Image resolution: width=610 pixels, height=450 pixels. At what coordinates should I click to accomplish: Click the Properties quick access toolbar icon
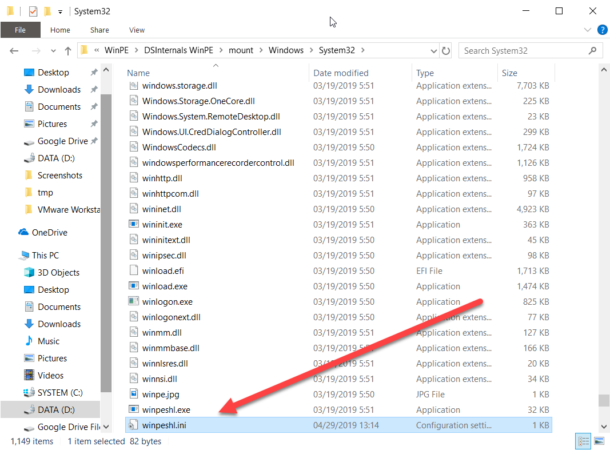pos(33,11)
